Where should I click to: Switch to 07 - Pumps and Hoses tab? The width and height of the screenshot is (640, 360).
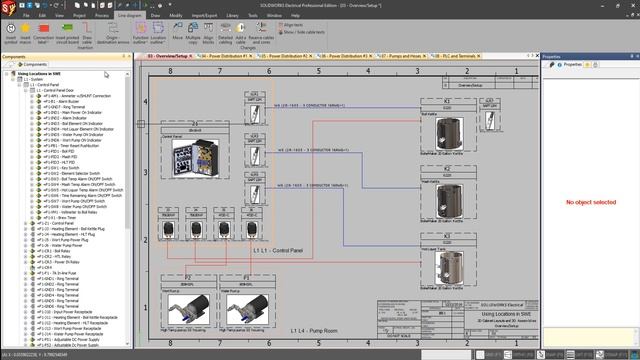[401, 56]
